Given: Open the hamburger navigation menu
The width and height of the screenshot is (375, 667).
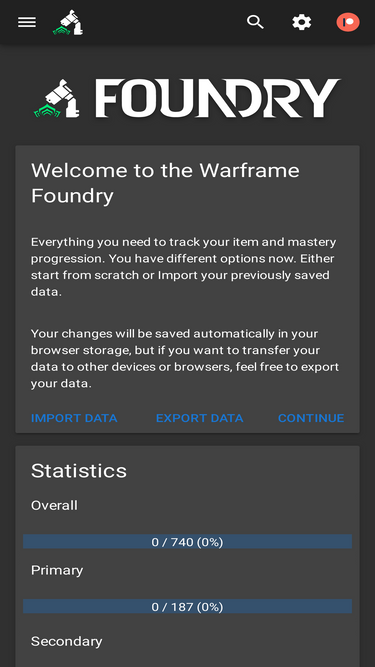Looking at the screenshot, I should click(x=27, y=22).
